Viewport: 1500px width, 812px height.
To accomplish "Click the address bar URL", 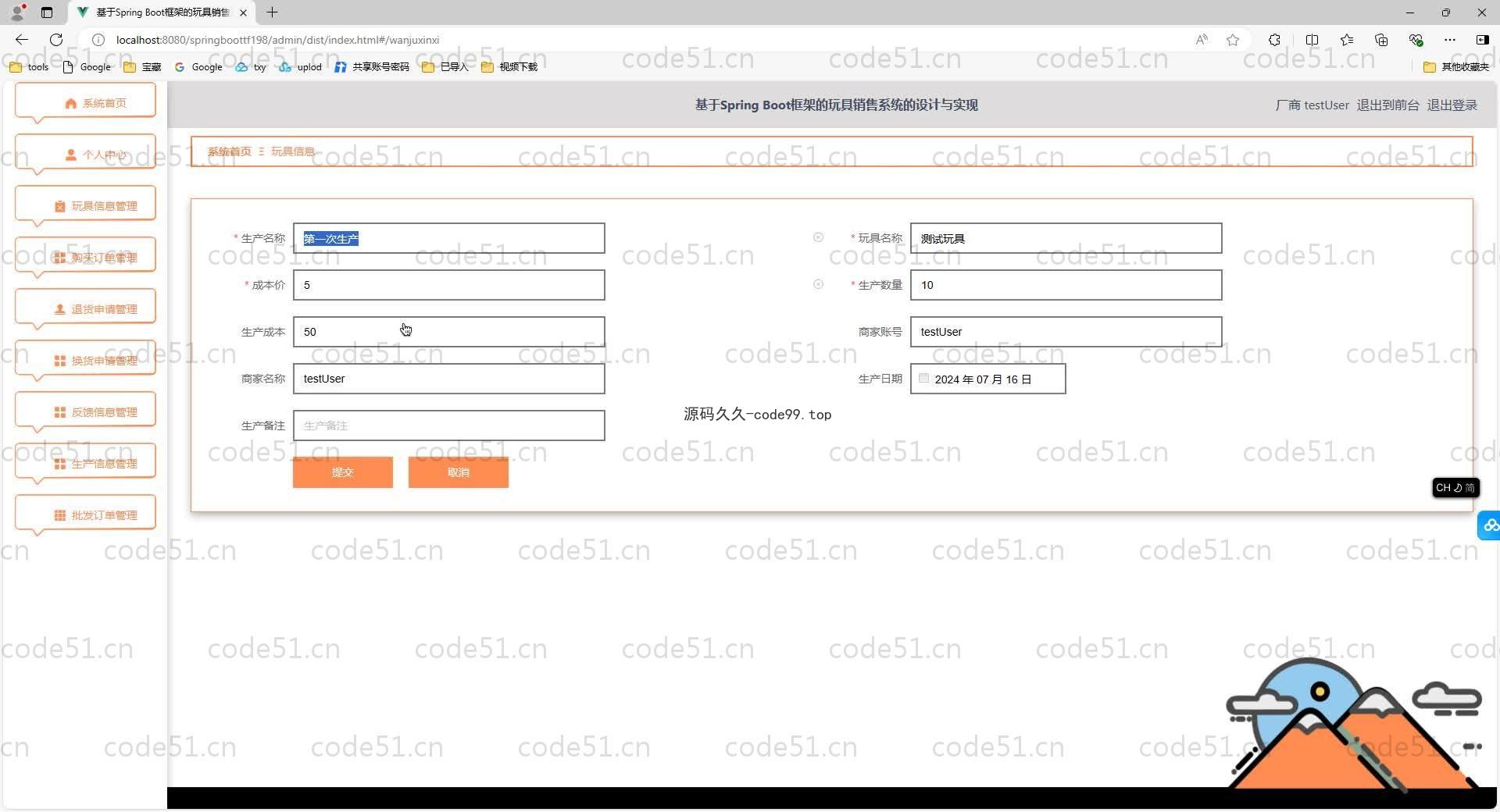I will pyautogui.click(x=277, y=40).
